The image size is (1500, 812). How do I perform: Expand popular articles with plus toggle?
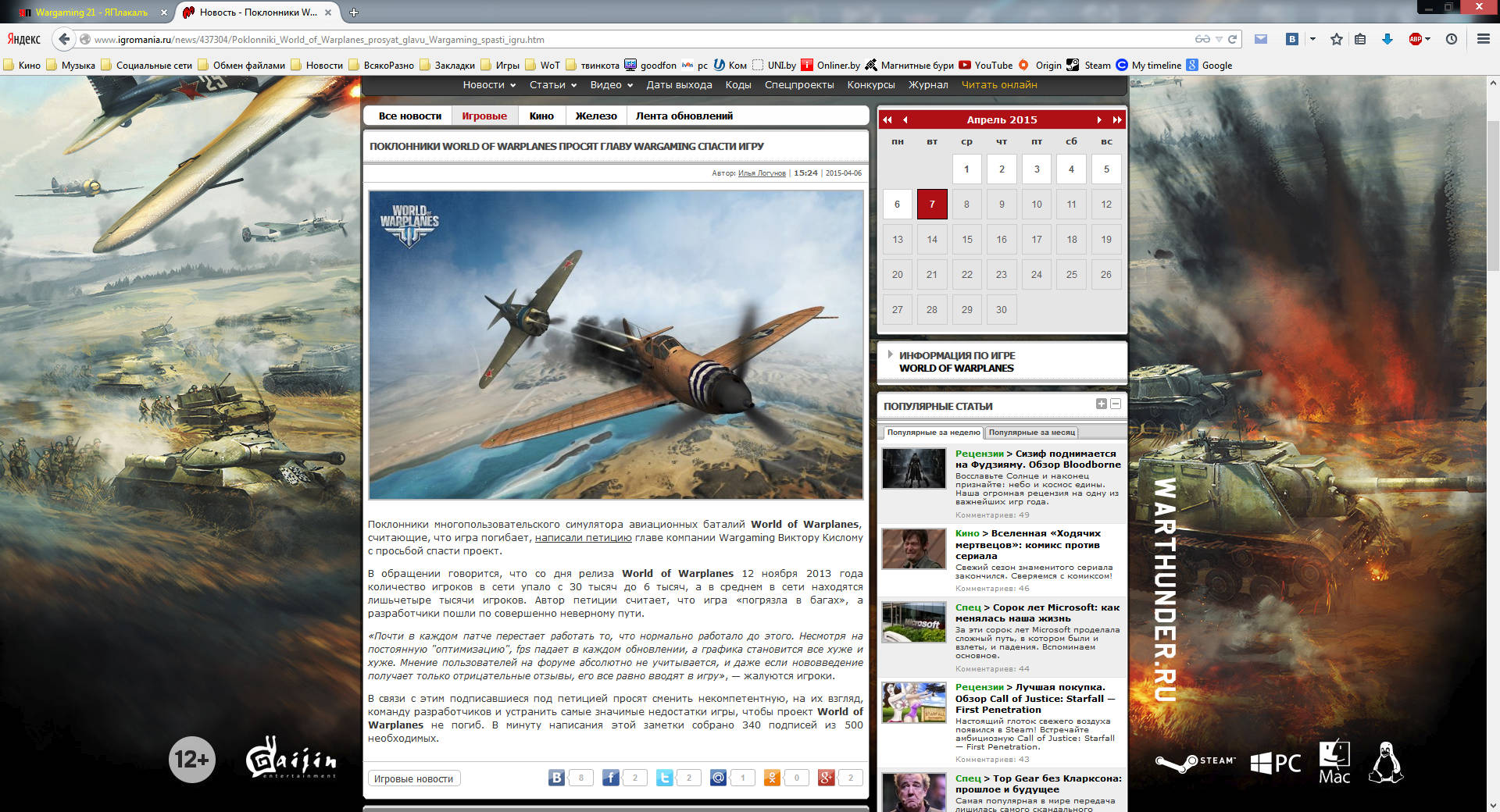(1102, 404)
